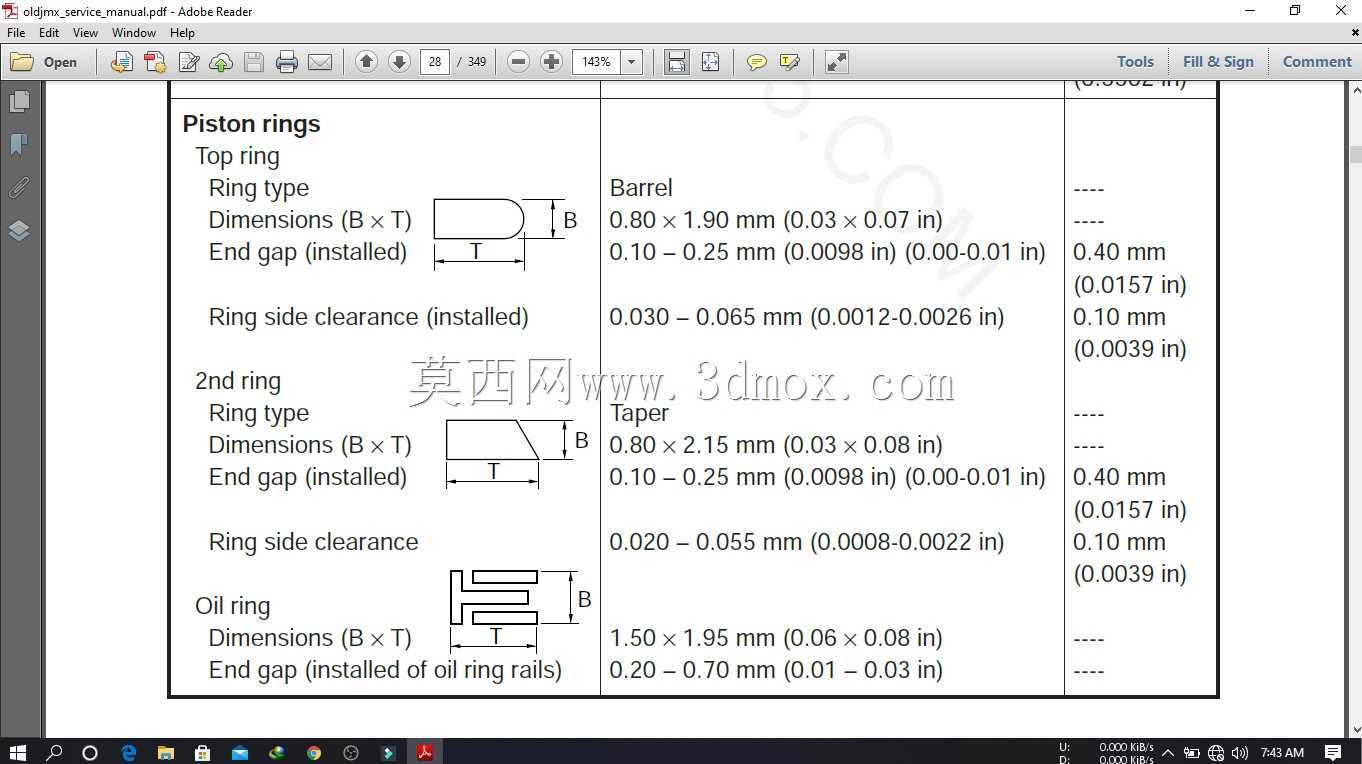The height and width of the screenshot is (764, 1362).
Task: Open the zoom level dropdown arrow
Action: (632, 62)
